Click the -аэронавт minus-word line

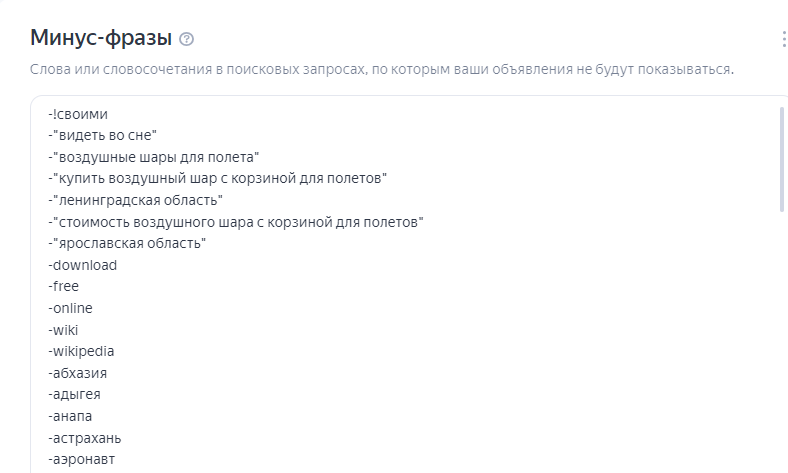tap(81, 460)
